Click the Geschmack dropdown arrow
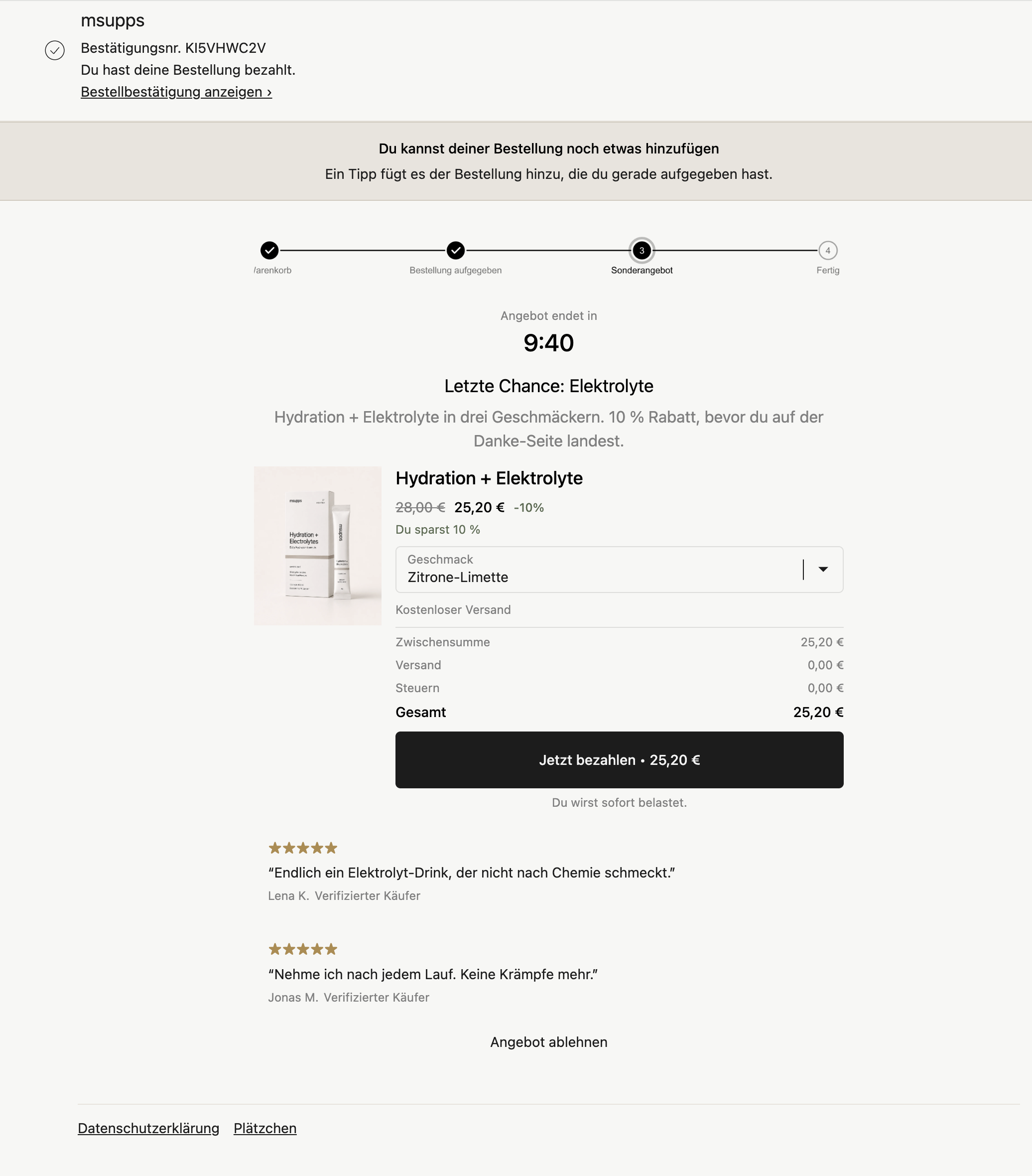 (x=823, y=569)
